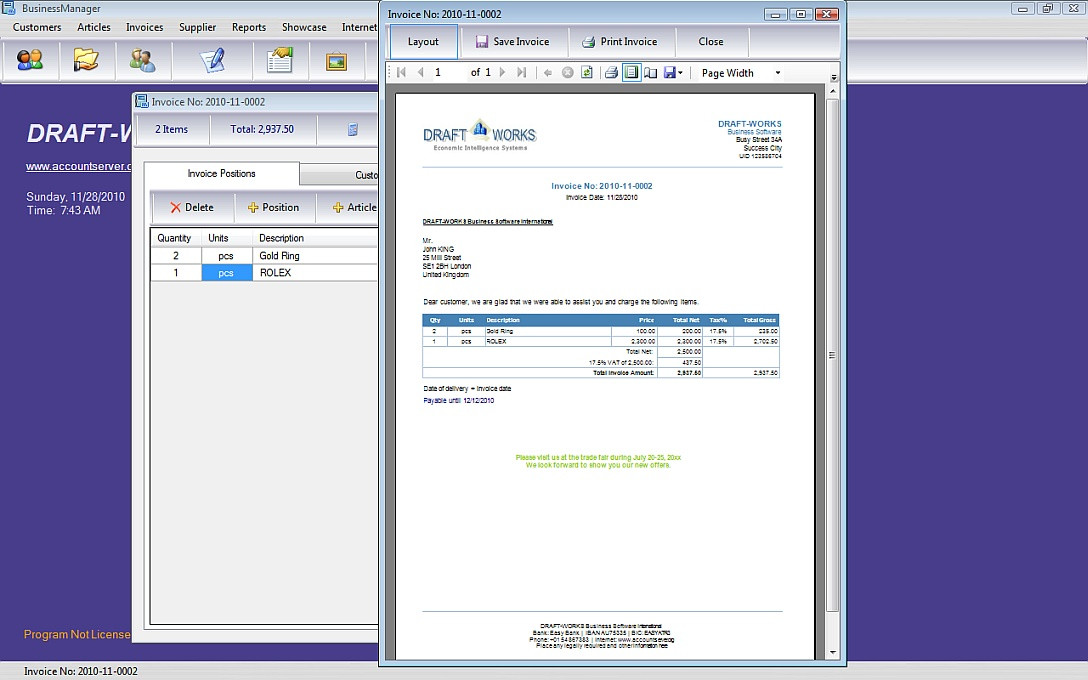Image resolution: width=1088 pixels, height=680 pixels.
Task: Click the export floppy disk icon
Action: (x=670, y=72)
